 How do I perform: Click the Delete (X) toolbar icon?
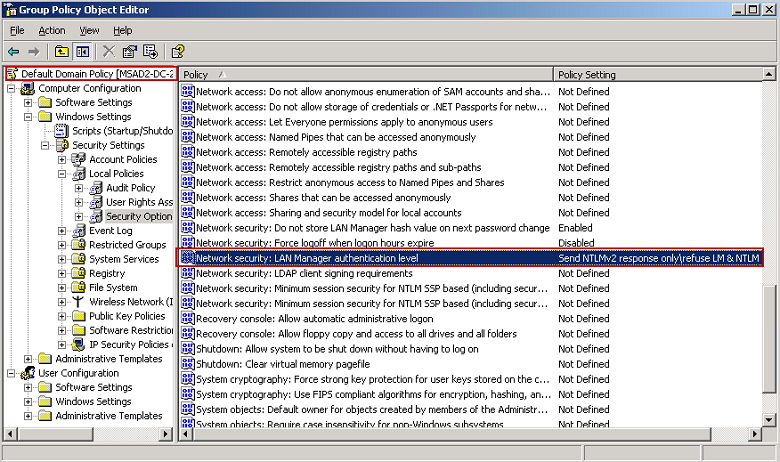[109, 51]
